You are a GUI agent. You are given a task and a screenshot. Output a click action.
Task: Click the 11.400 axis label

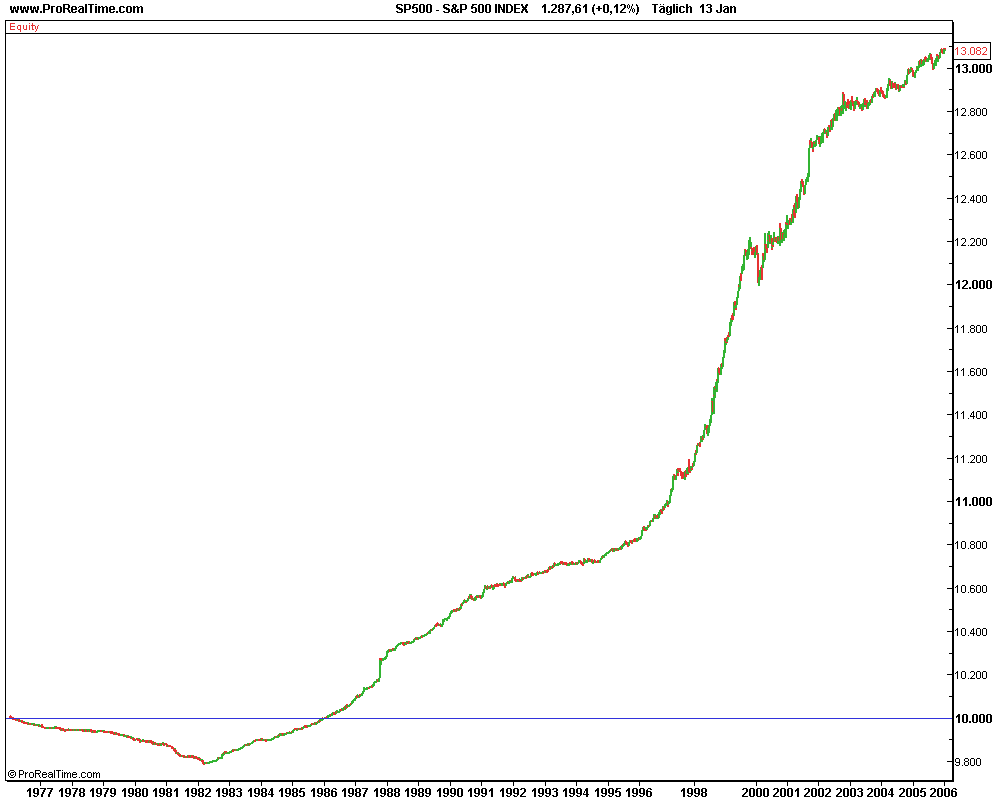(970, 415)
